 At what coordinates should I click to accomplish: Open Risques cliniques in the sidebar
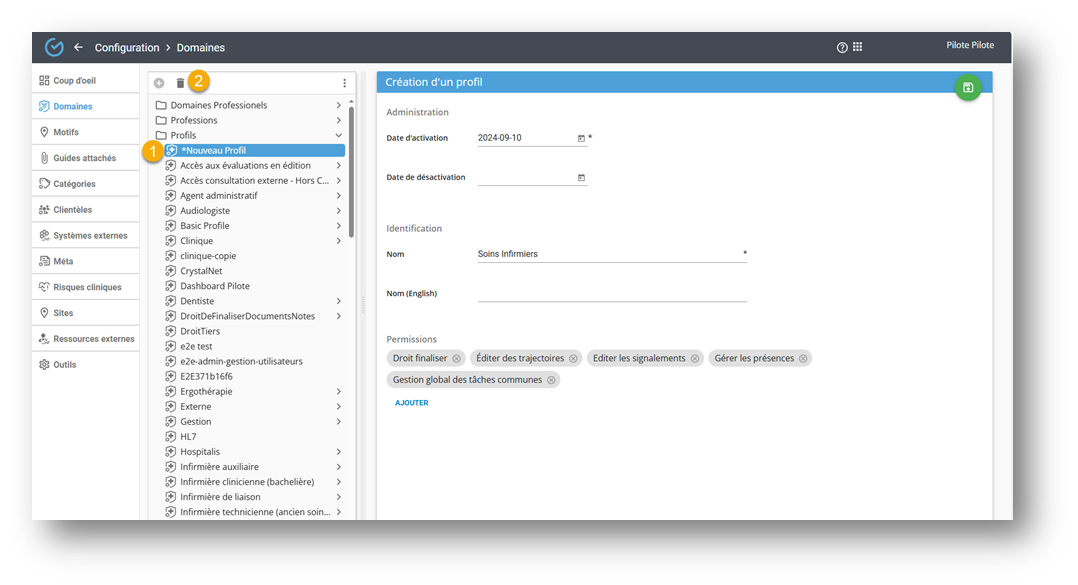(87, 287)
